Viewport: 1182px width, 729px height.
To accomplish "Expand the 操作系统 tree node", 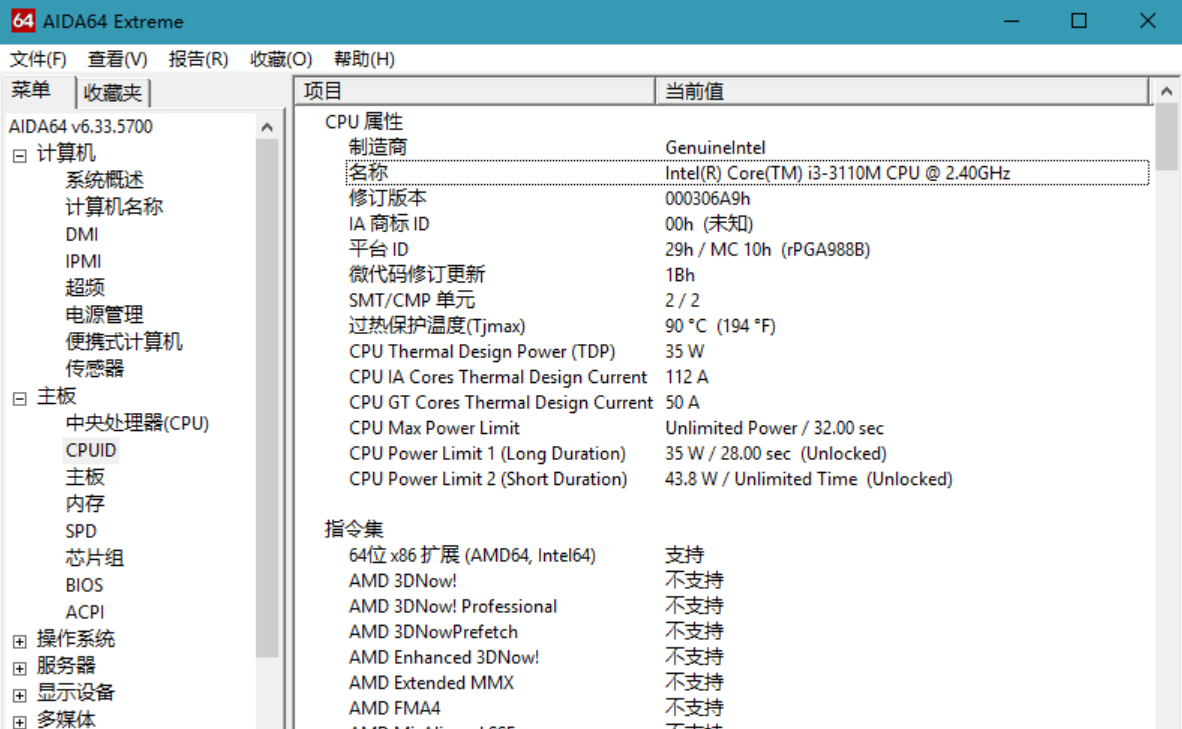I will pos(20,641).
